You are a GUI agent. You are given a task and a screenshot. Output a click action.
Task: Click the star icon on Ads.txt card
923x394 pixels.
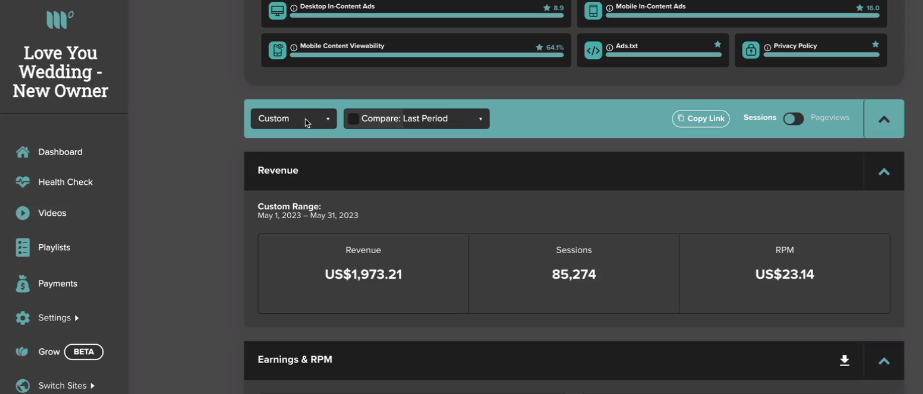pyautogui.click(x=718, y=44)
